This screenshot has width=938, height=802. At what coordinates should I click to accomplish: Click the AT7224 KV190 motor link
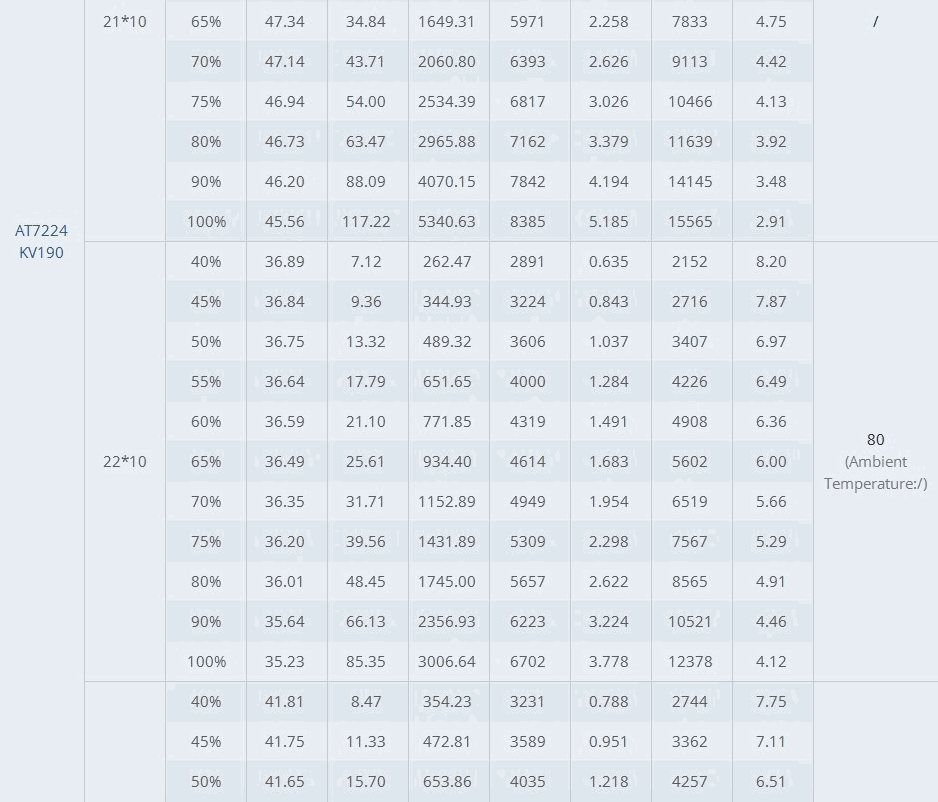pos(41,241)
